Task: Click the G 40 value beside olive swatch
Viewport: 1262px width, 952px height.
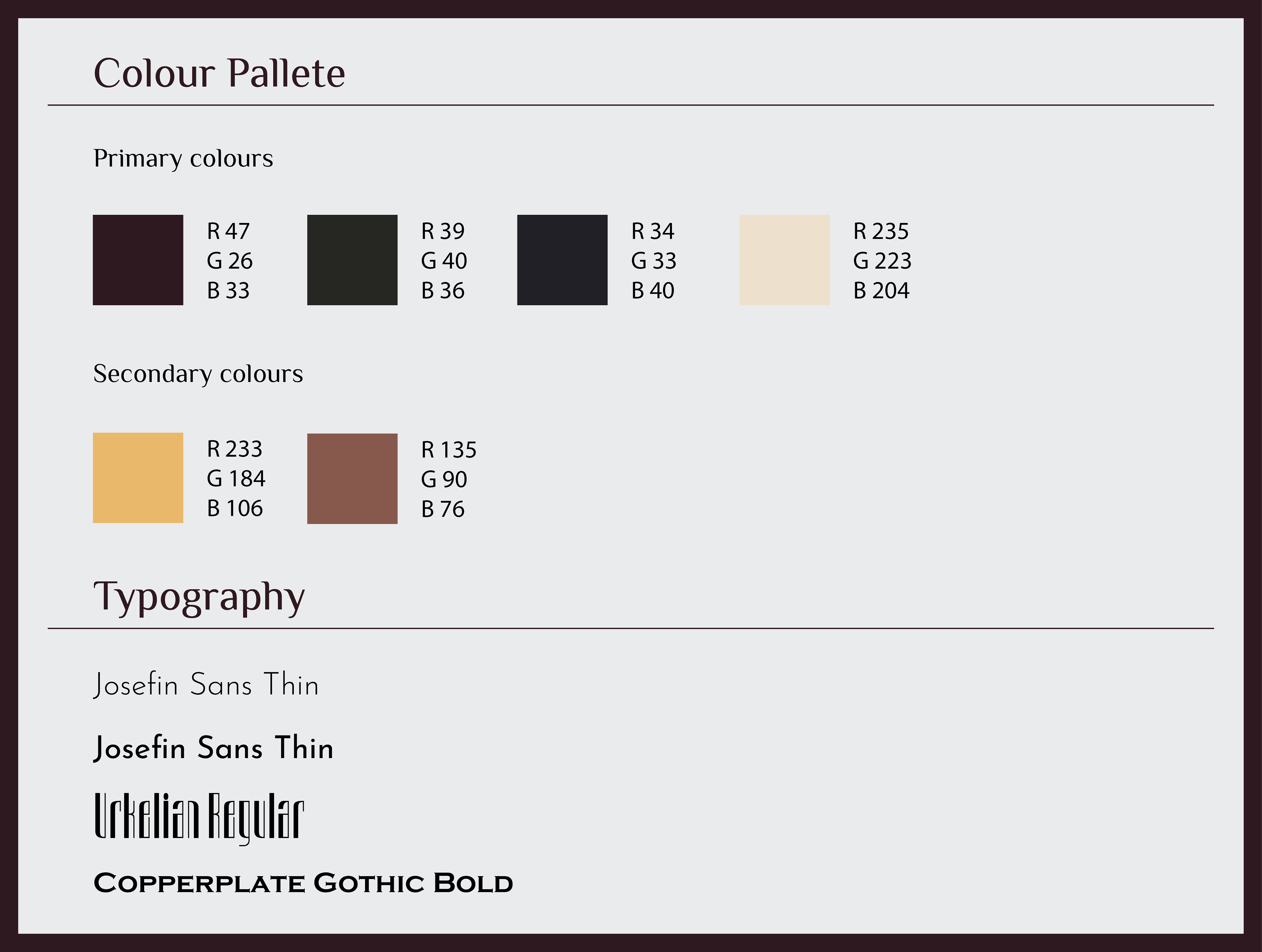Action: (444, 261)
